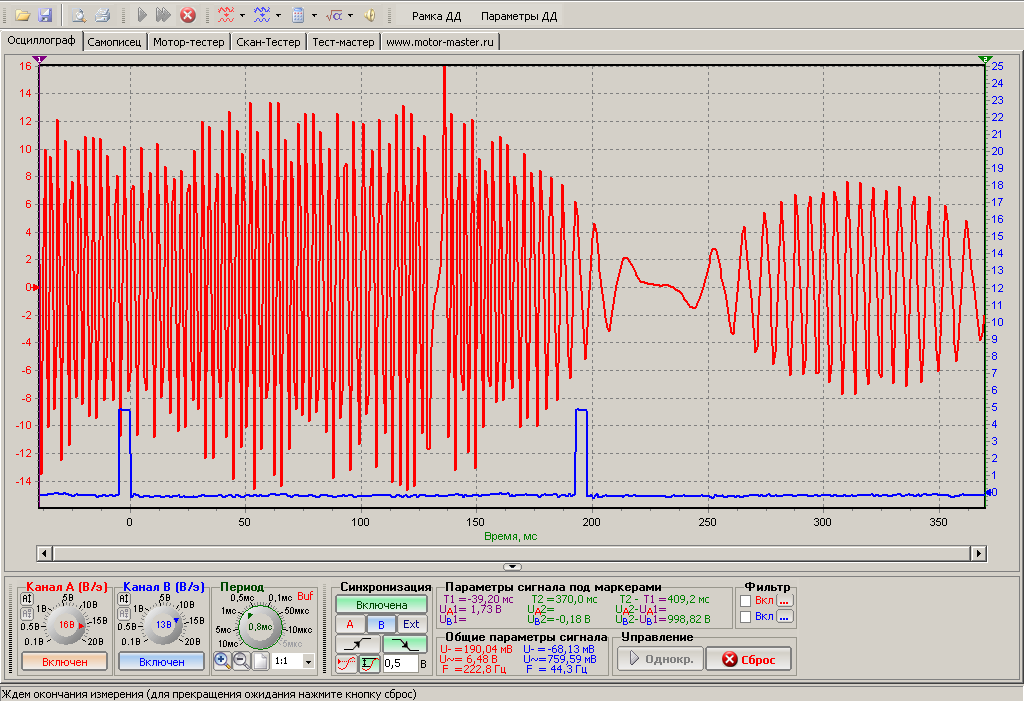Switch to the Мотор-тестер tab

point(189,42)
